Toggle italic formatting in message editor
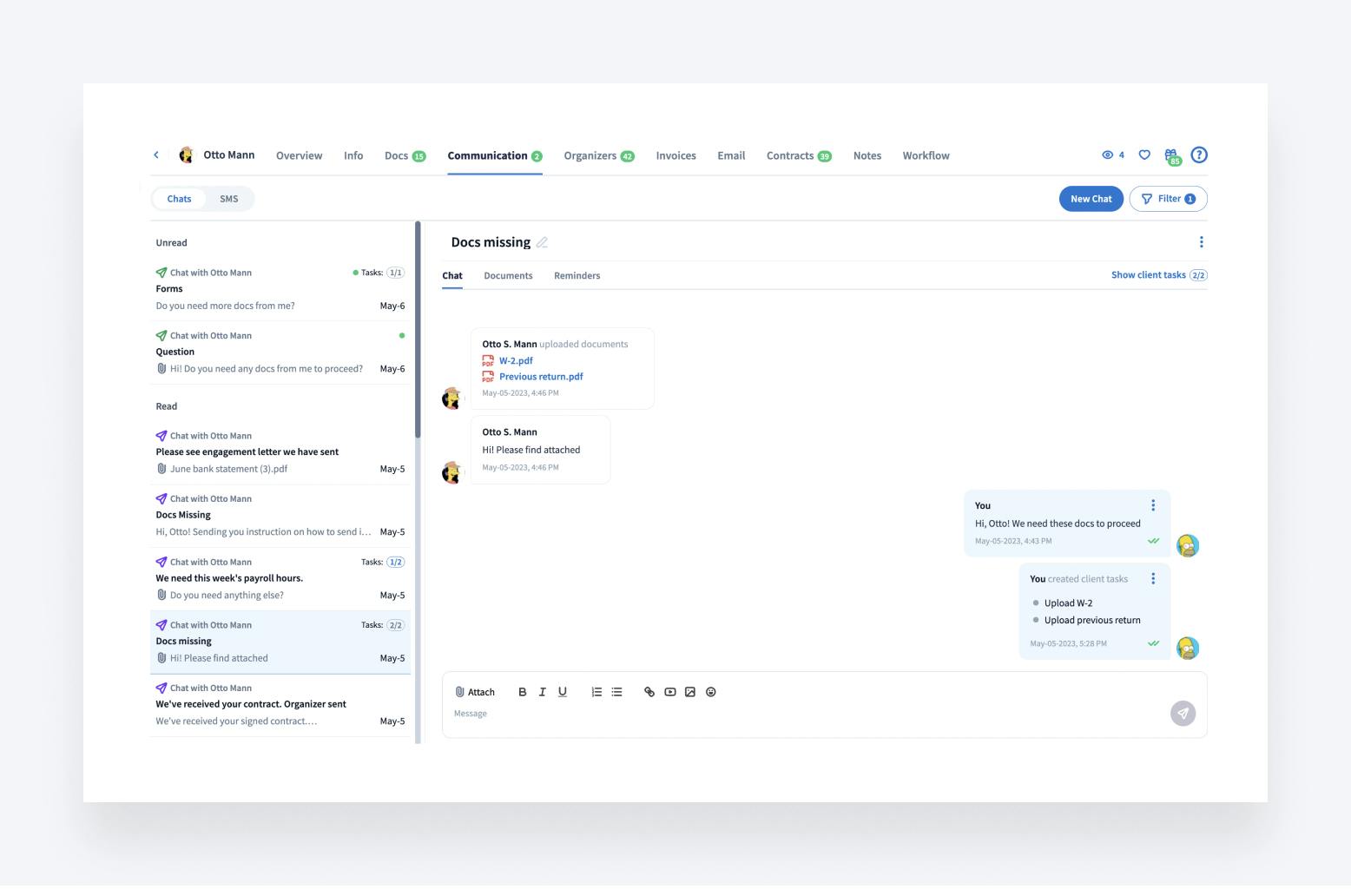This screenshot has height=896, width=1351. [542, 692]
